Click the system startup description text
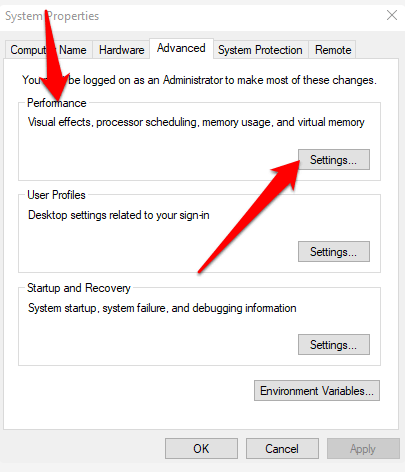 (x=162, y=308)
